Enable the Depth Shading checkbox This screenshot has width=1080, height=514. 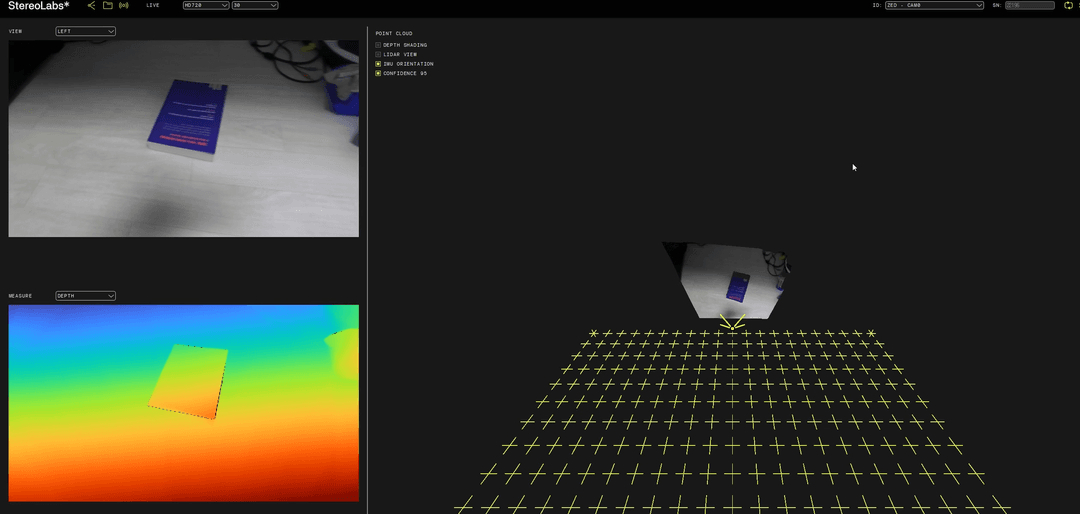tap(378, 45)
